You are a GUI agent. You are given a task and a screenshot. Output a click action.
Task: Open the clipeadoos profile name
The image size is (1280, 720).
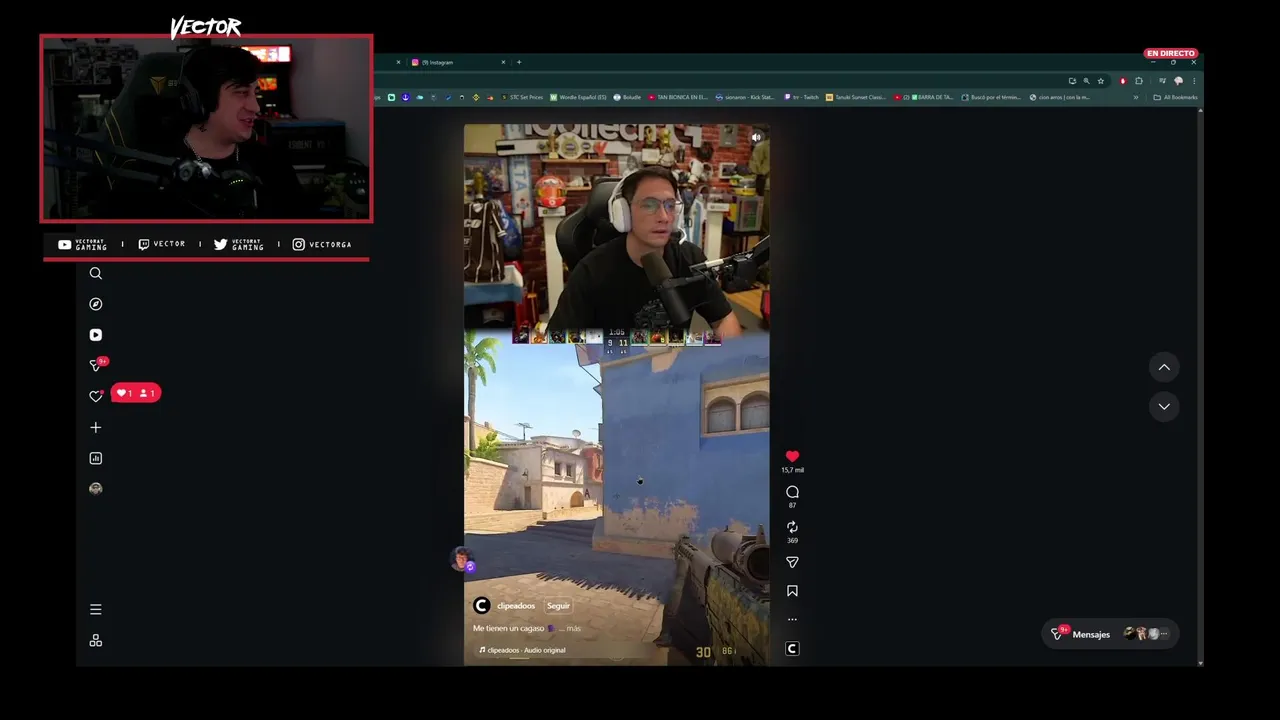(516, 606)
